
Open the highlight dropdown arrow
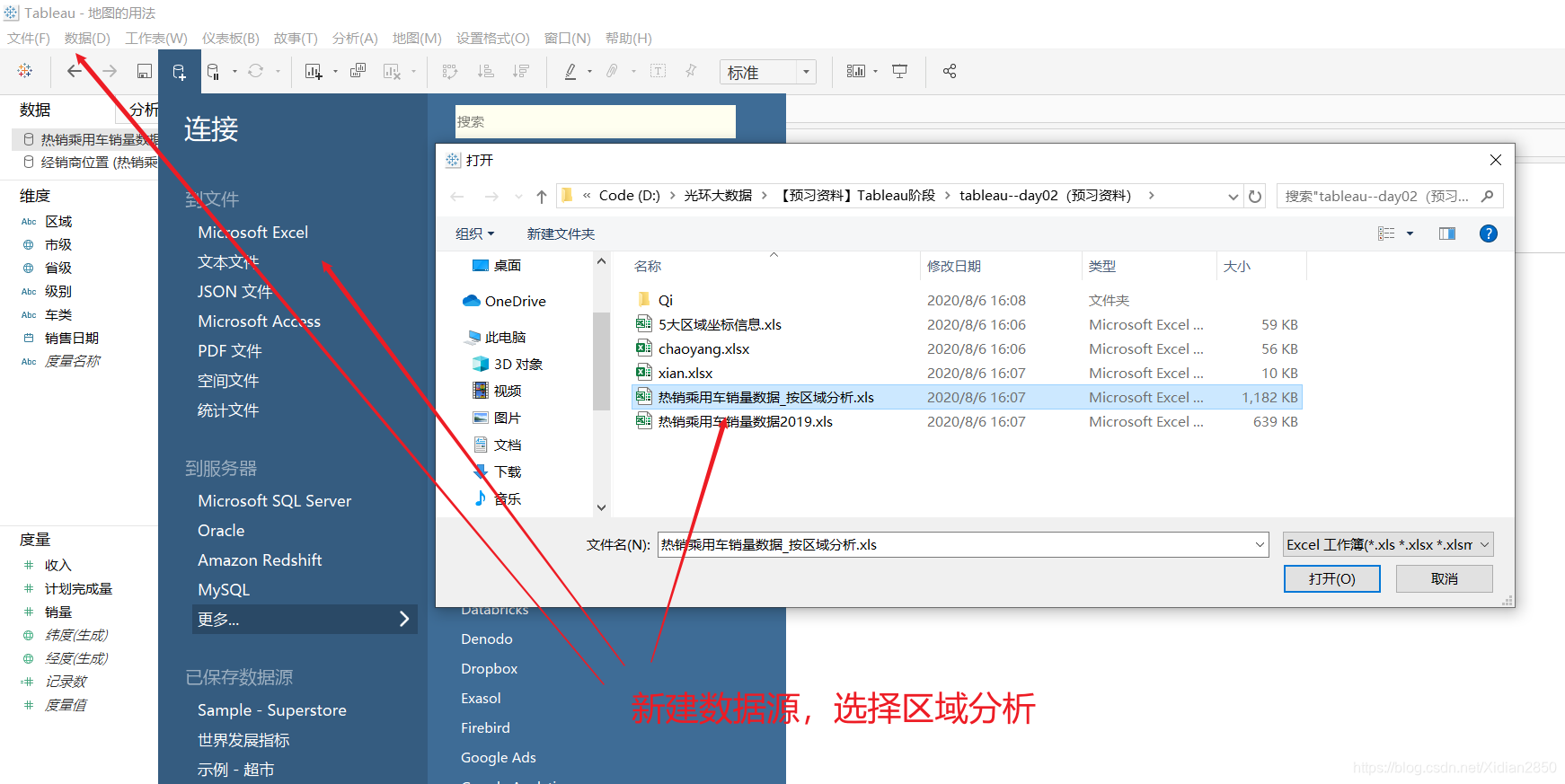[589, 71]
